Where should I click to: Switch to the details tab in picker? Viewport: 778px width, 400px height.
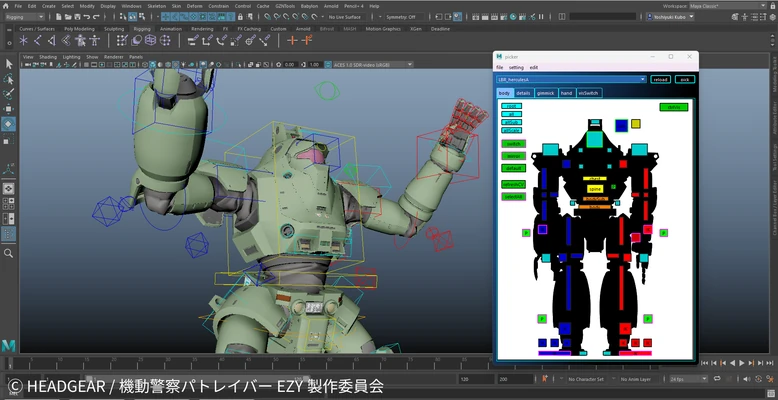click(x=523, y=93)
